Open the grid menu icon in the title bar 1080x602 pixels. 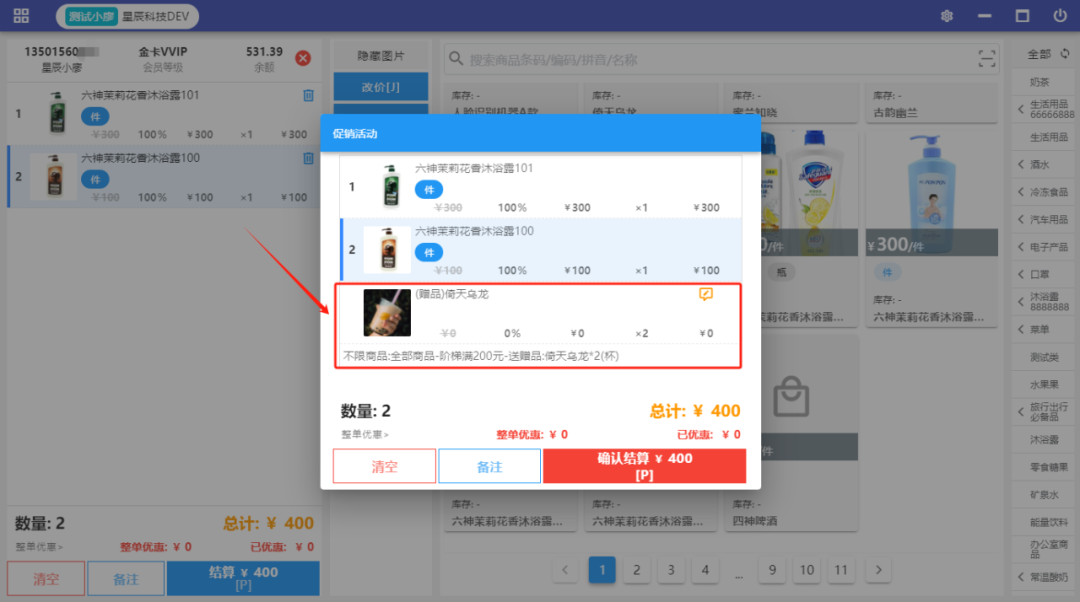[21, 16]
